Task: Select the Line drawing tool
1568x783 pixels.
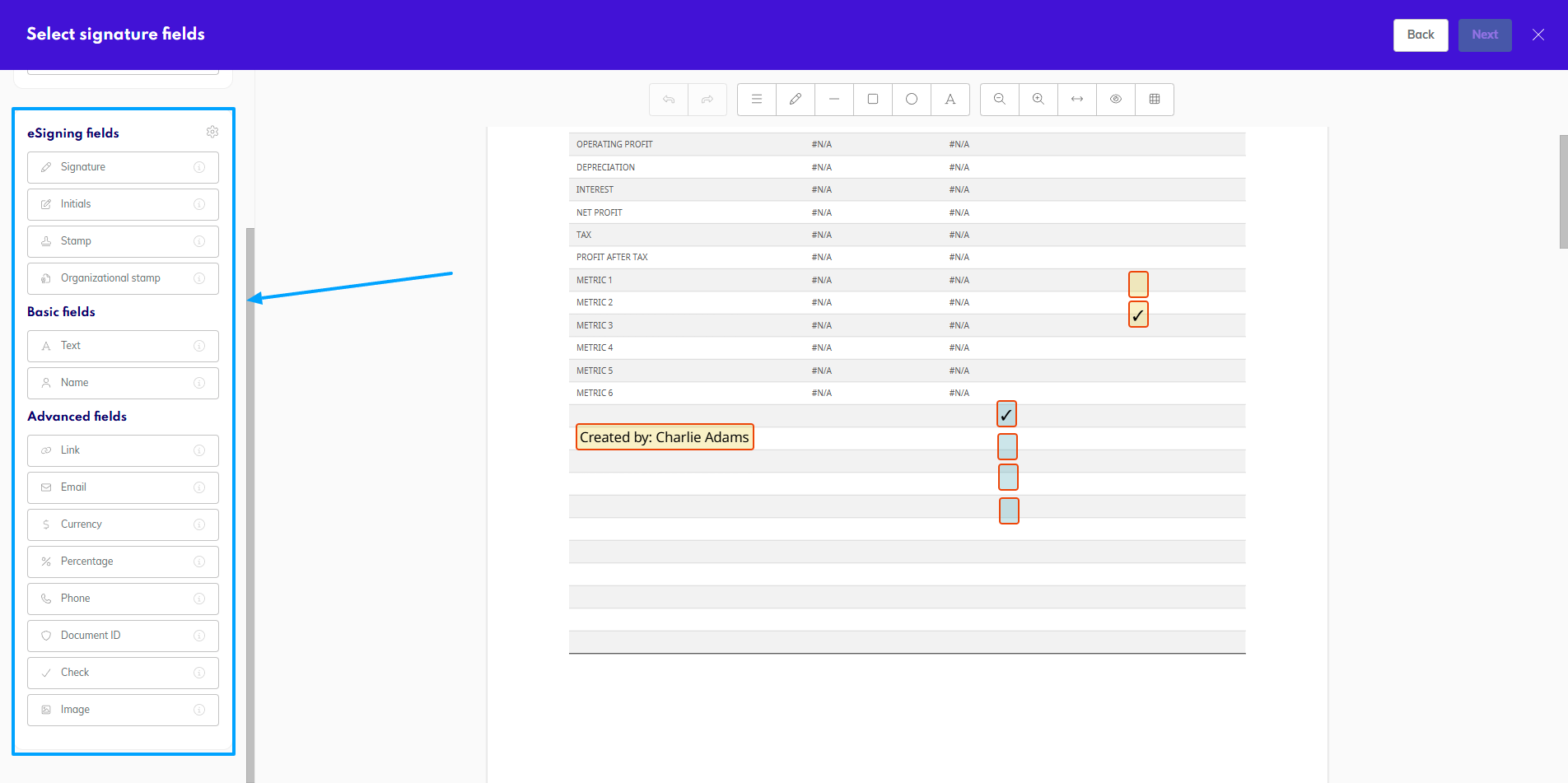Action: pyautogui.click(x=833, y=99)
